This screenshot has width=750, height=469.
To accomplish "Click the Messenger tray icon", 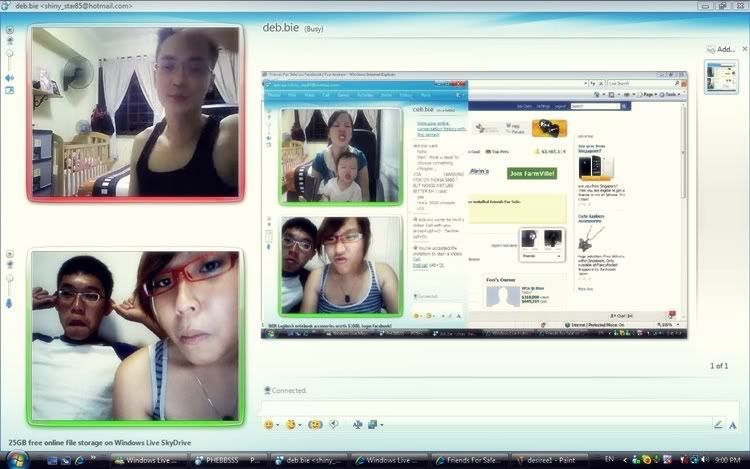I will 635,460.
